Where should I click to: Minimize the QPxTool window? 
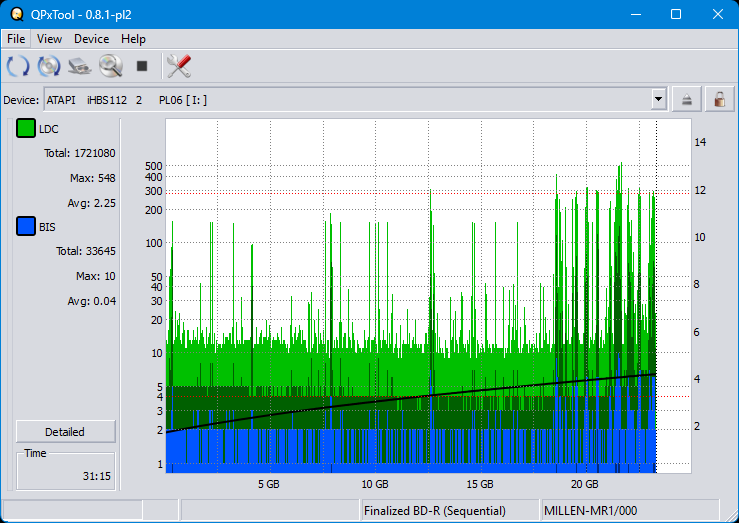[636, 14]
